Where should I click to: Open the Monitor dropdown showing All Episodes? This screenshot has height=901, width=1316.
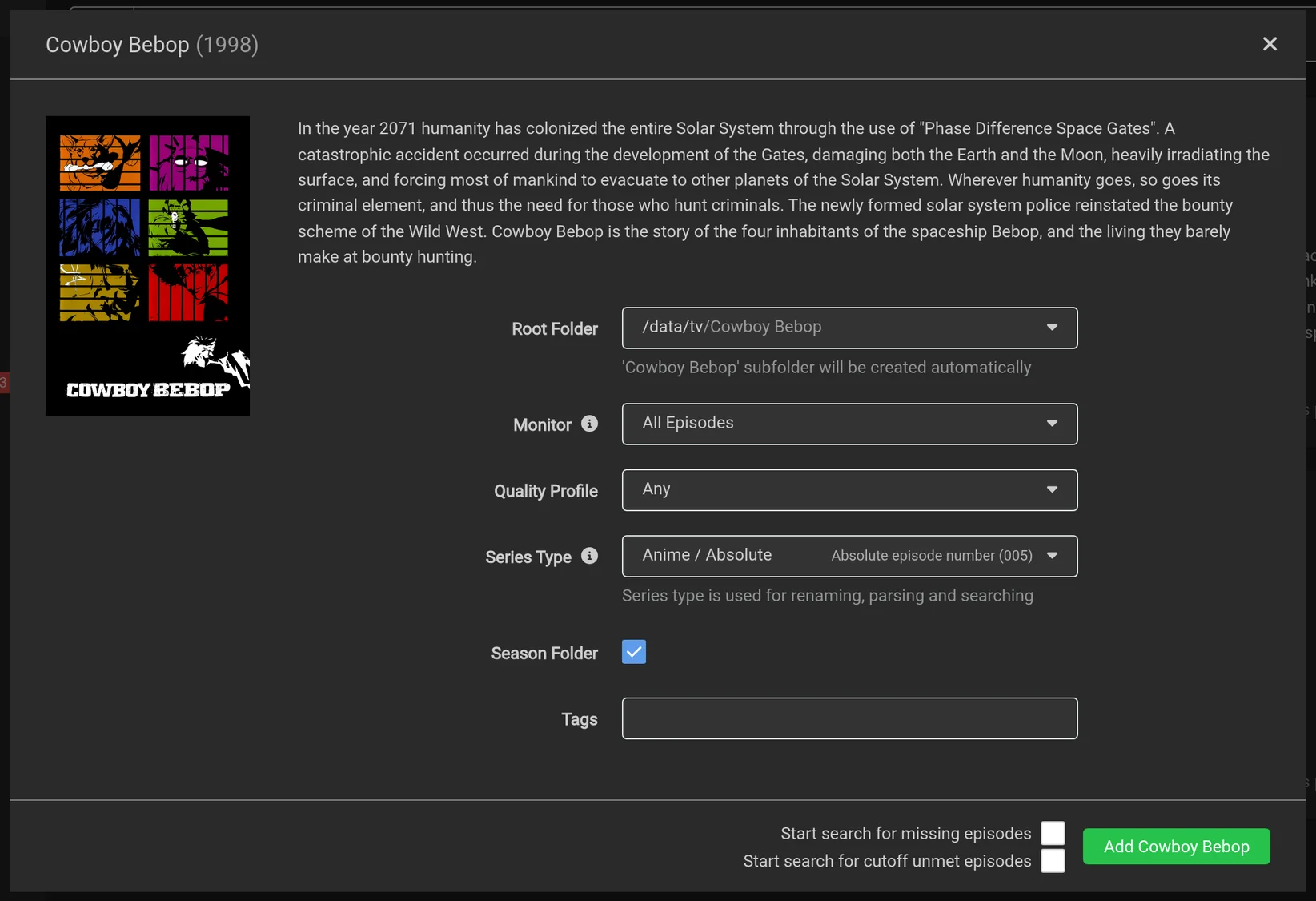849,424
